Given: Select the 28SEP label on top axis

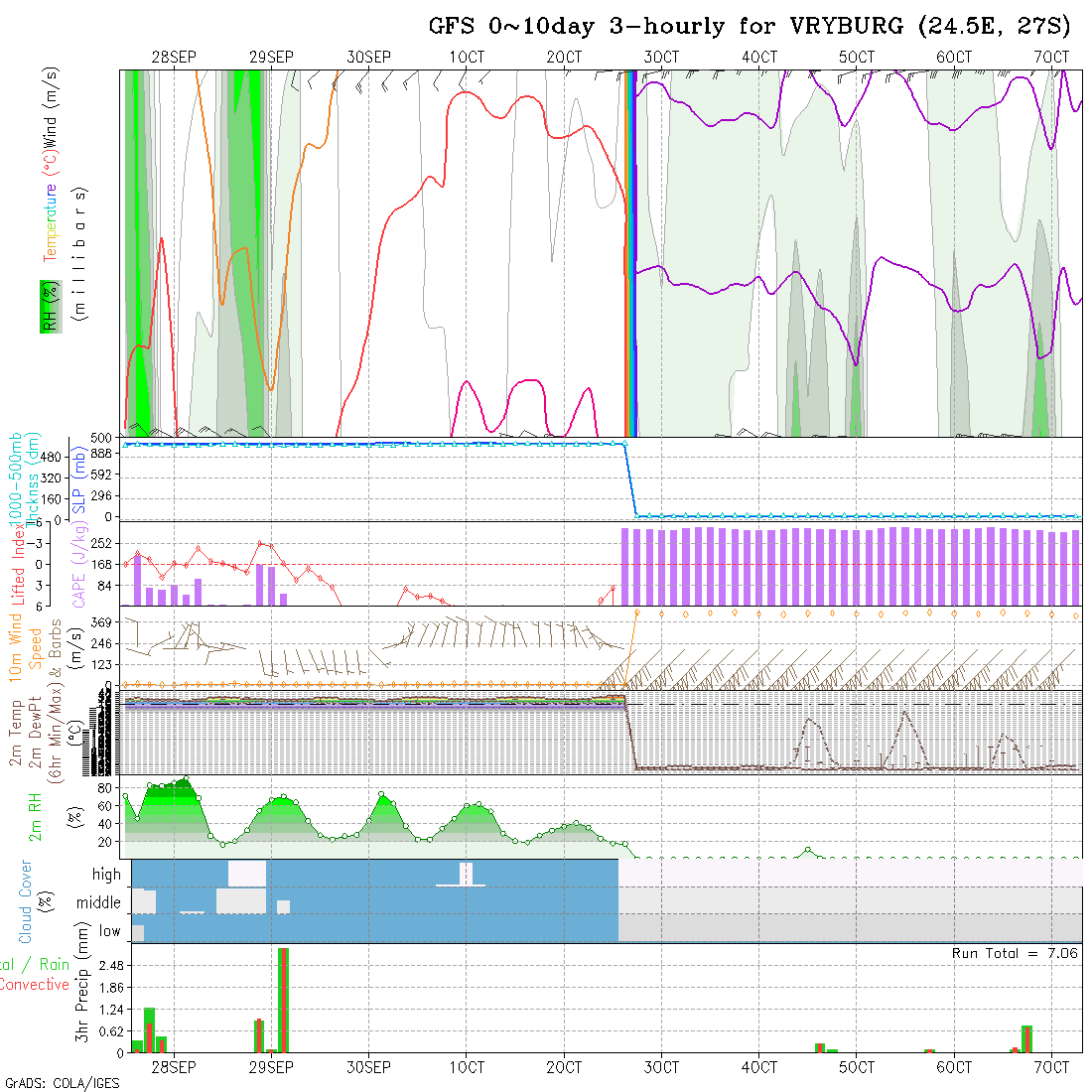Looking at the screenshot, I should point(174,58).
